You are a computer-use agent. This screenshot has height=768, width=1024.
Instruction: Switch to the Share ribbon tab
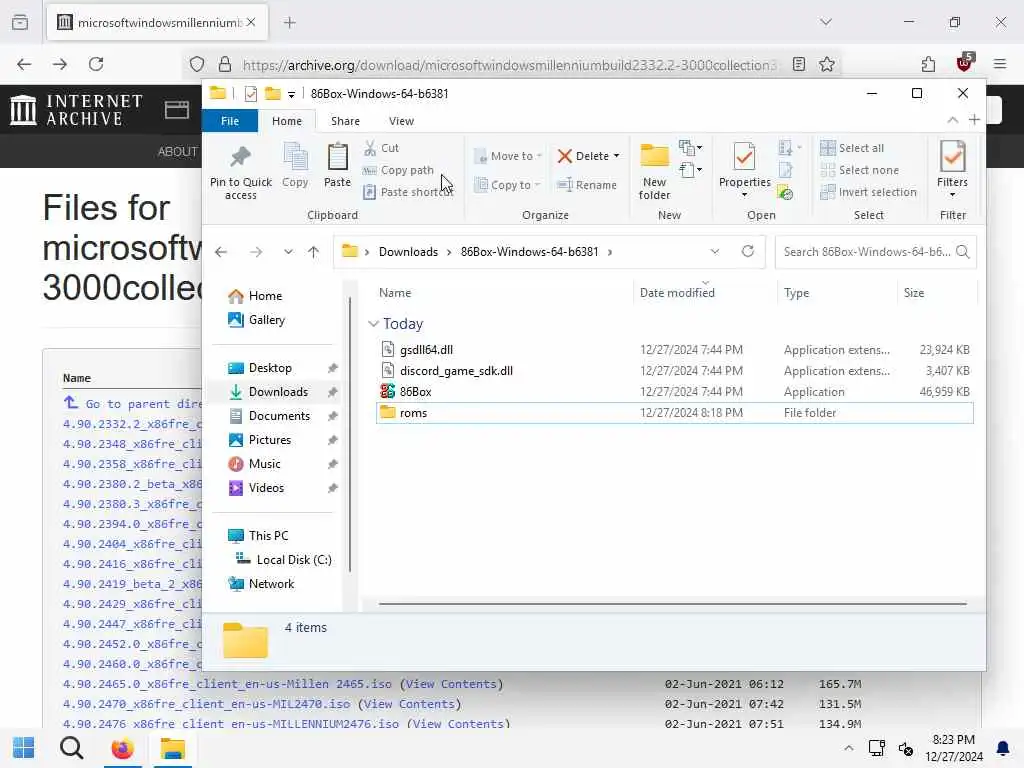345,121
